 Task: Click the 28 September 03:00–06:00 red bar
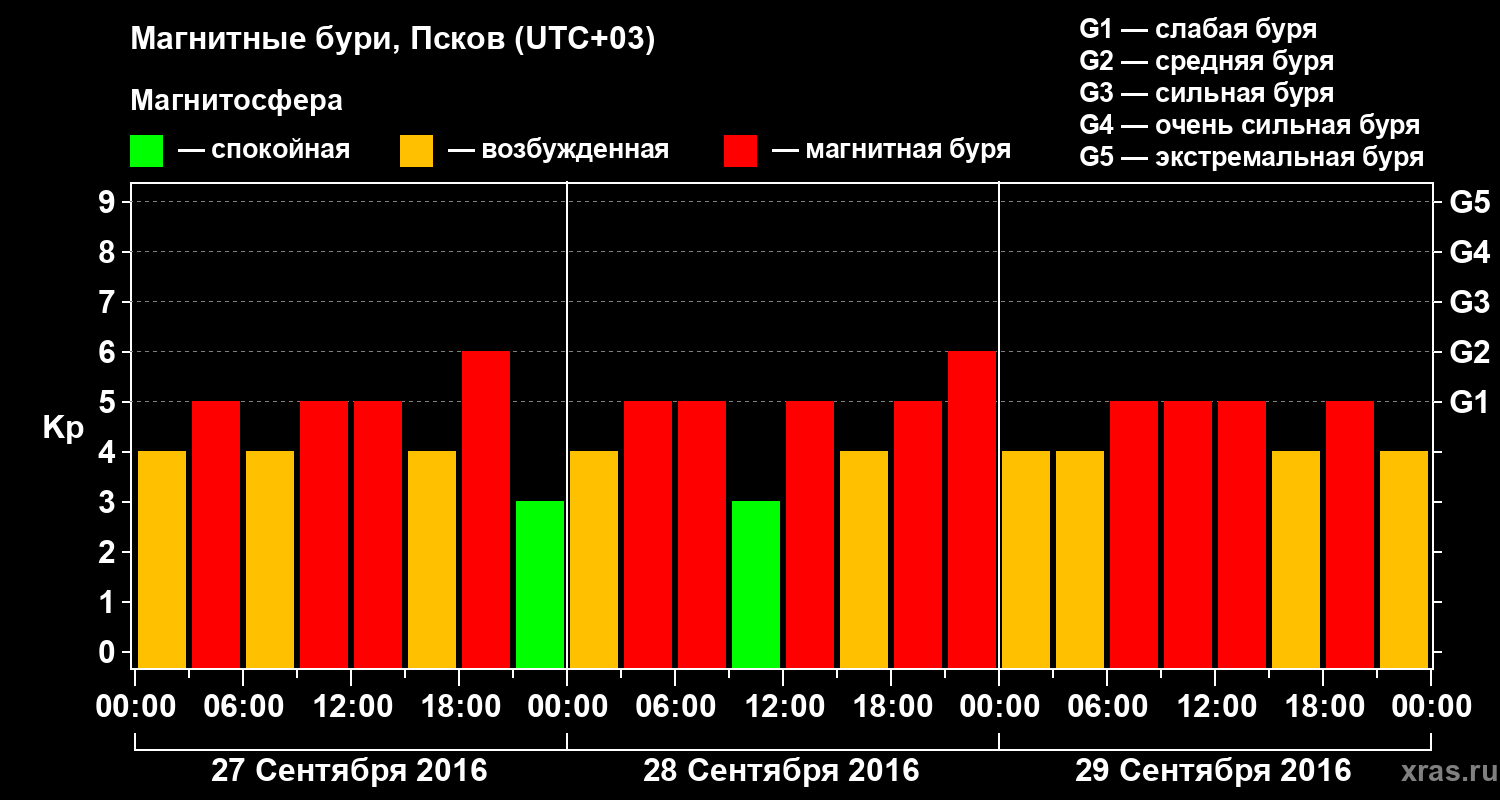point(648,534)
